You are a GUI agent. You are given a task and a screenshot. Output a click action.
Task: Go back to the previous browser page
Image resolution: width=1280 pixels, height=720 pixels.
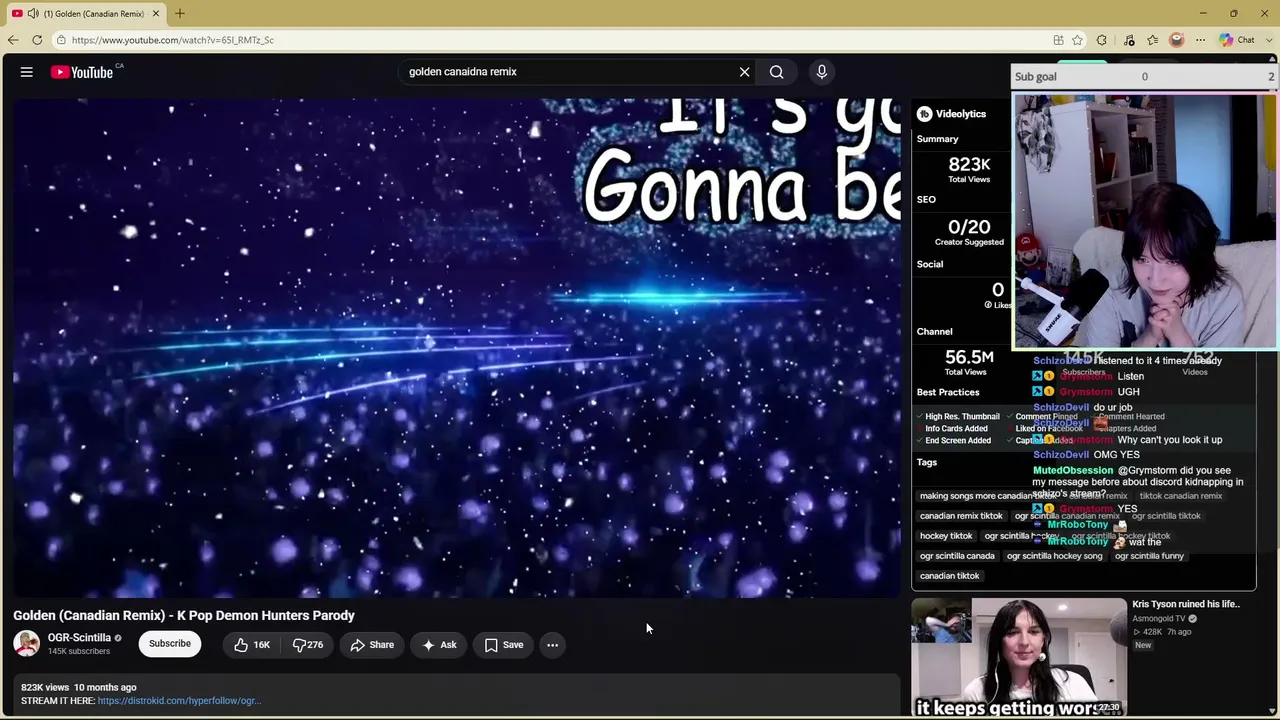[x=13, y=40]
